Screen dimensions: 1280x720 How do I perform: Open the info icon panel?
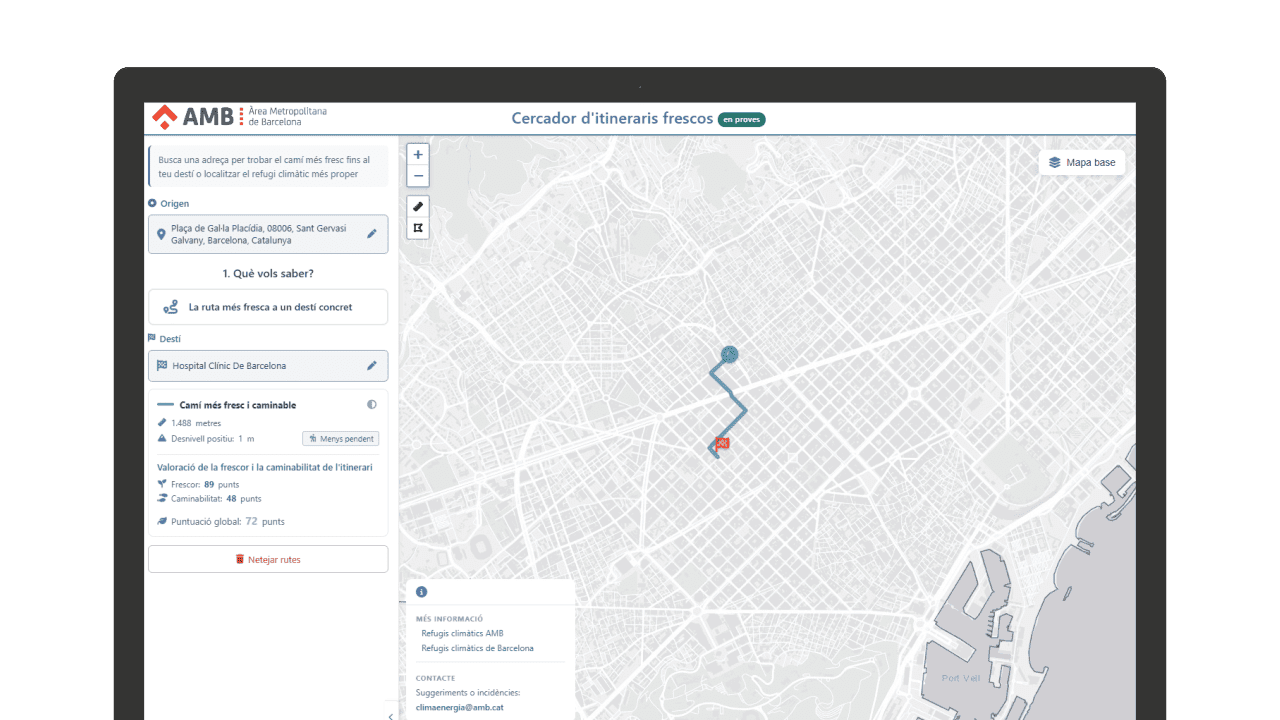[421, 592]
